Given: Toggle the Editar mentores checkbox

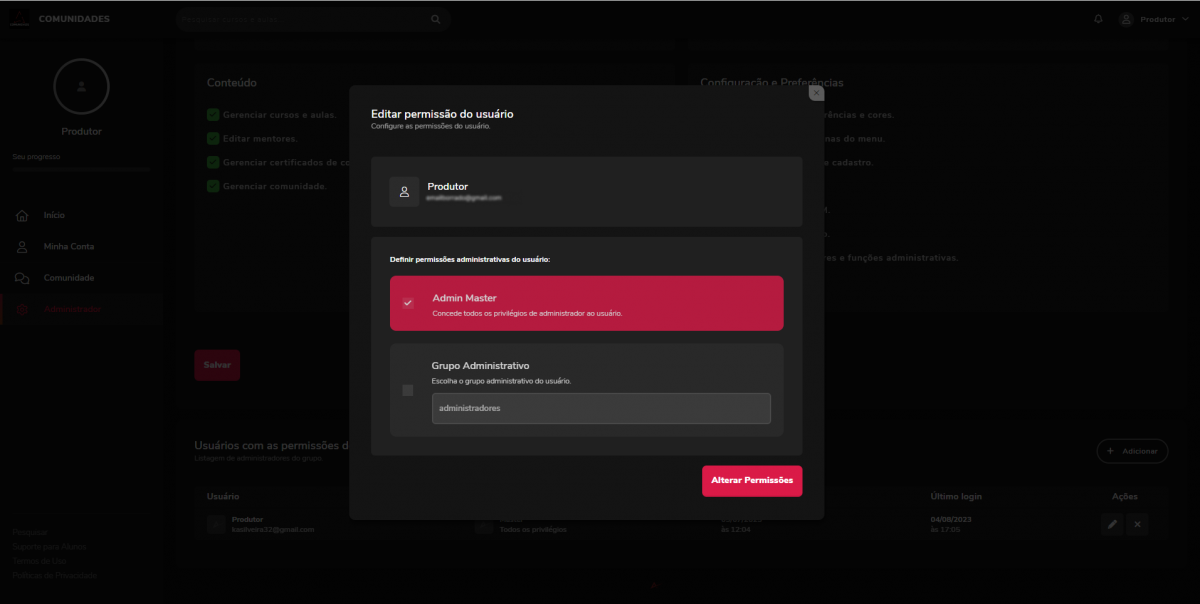Looking at the screenshot, I should pos(213,138).
